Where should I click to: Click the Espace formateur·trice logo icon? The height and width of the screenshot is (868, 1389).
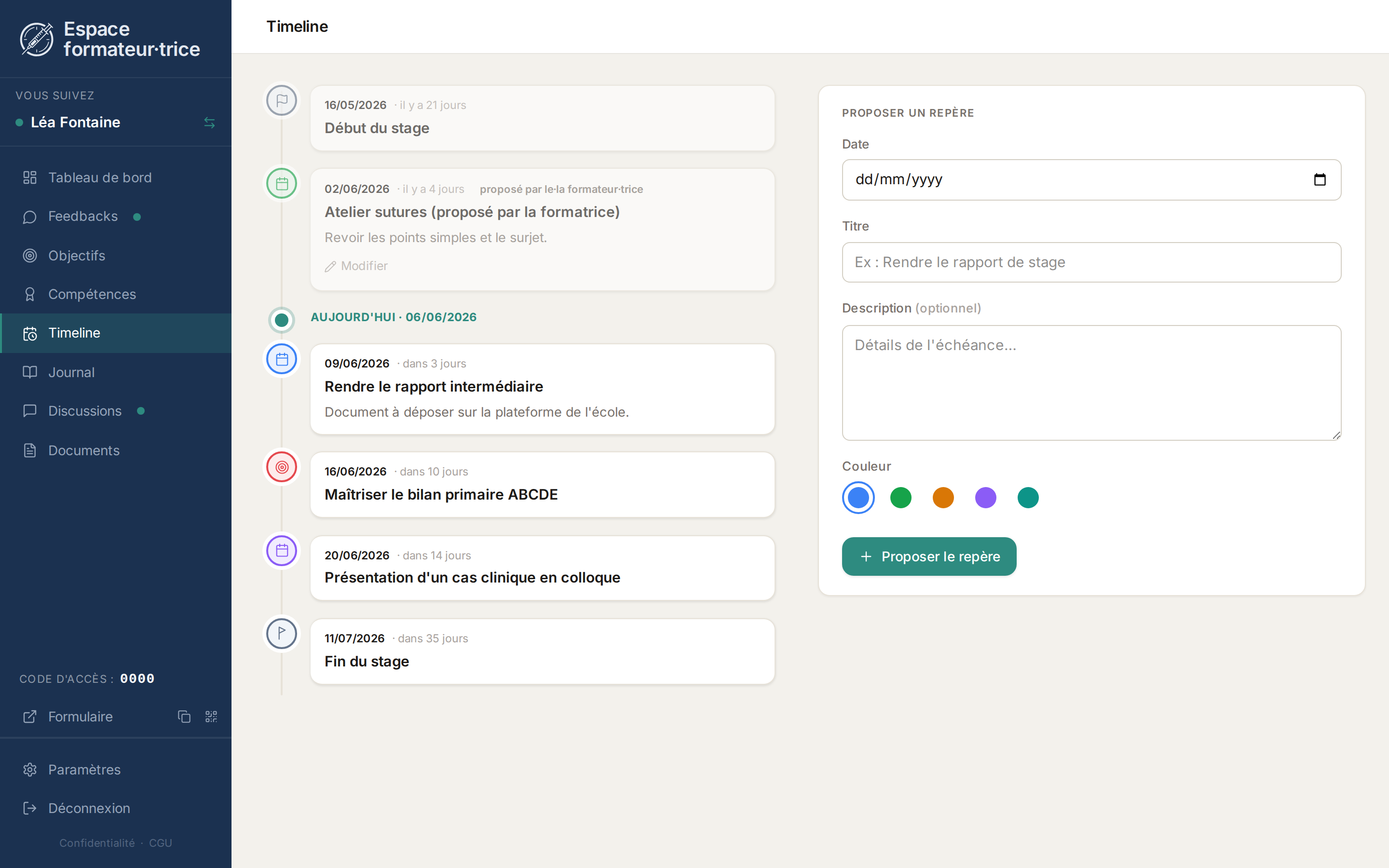pyautogui.click(x=37, y=39)
